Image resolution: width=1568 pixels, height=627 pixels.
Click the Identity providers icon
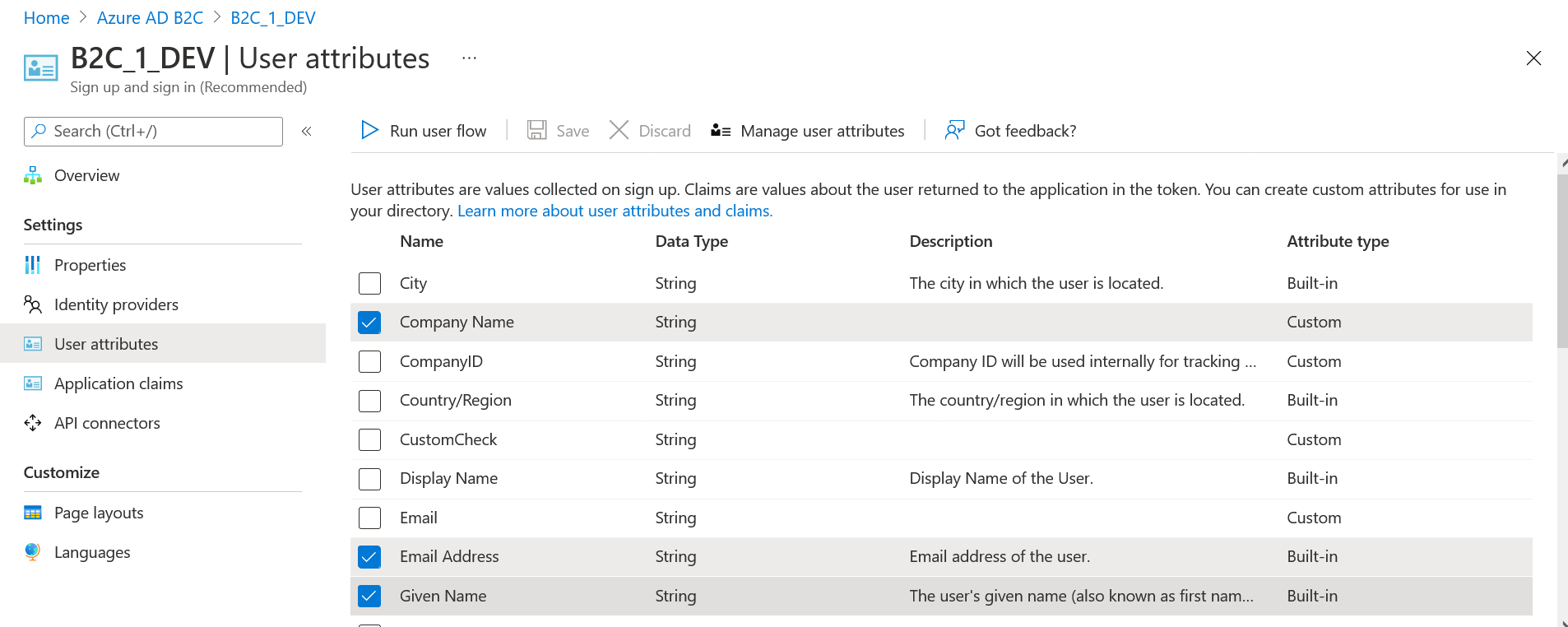(x=33, y=304)
